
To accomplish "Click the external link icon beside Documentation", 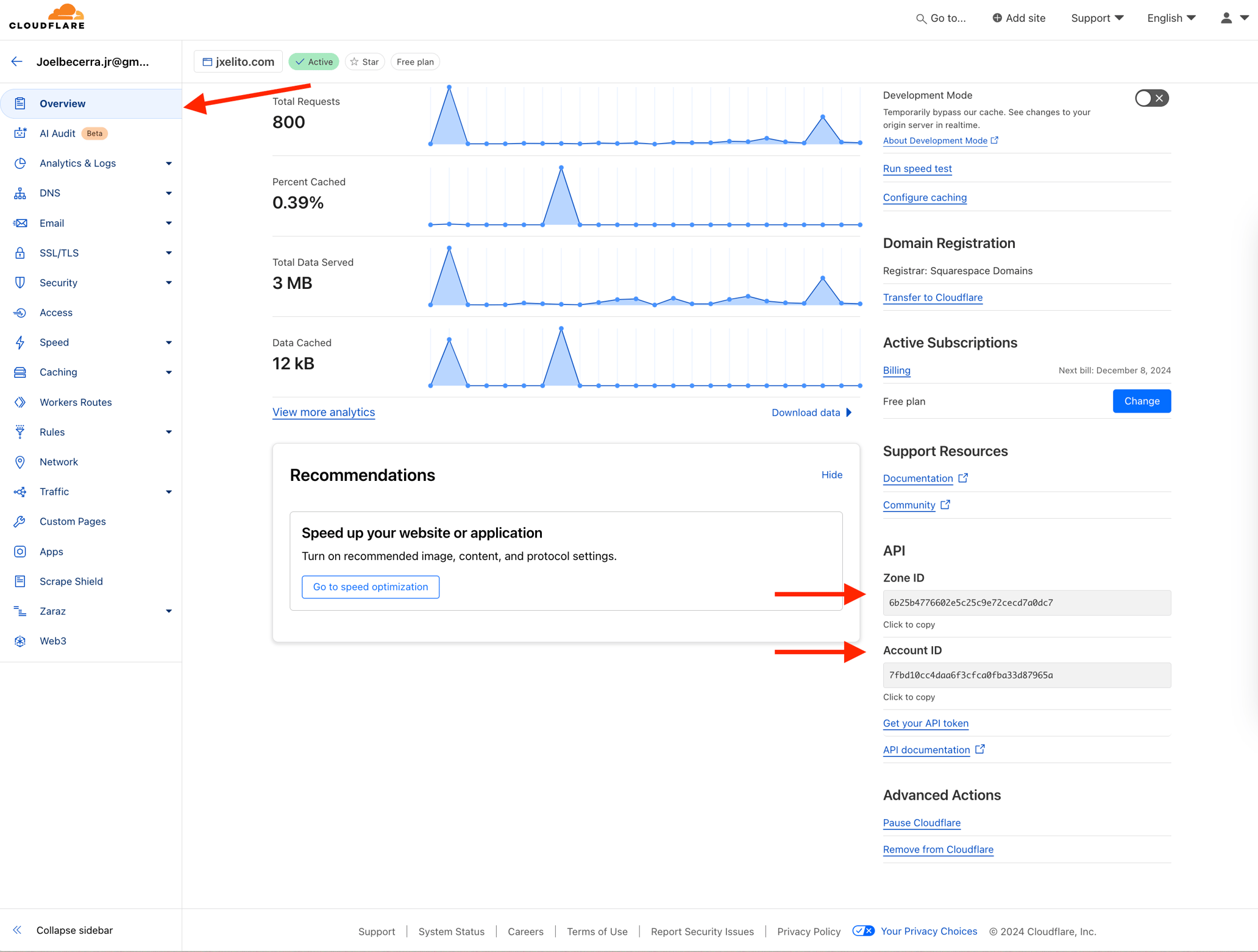I will [963, 478].
